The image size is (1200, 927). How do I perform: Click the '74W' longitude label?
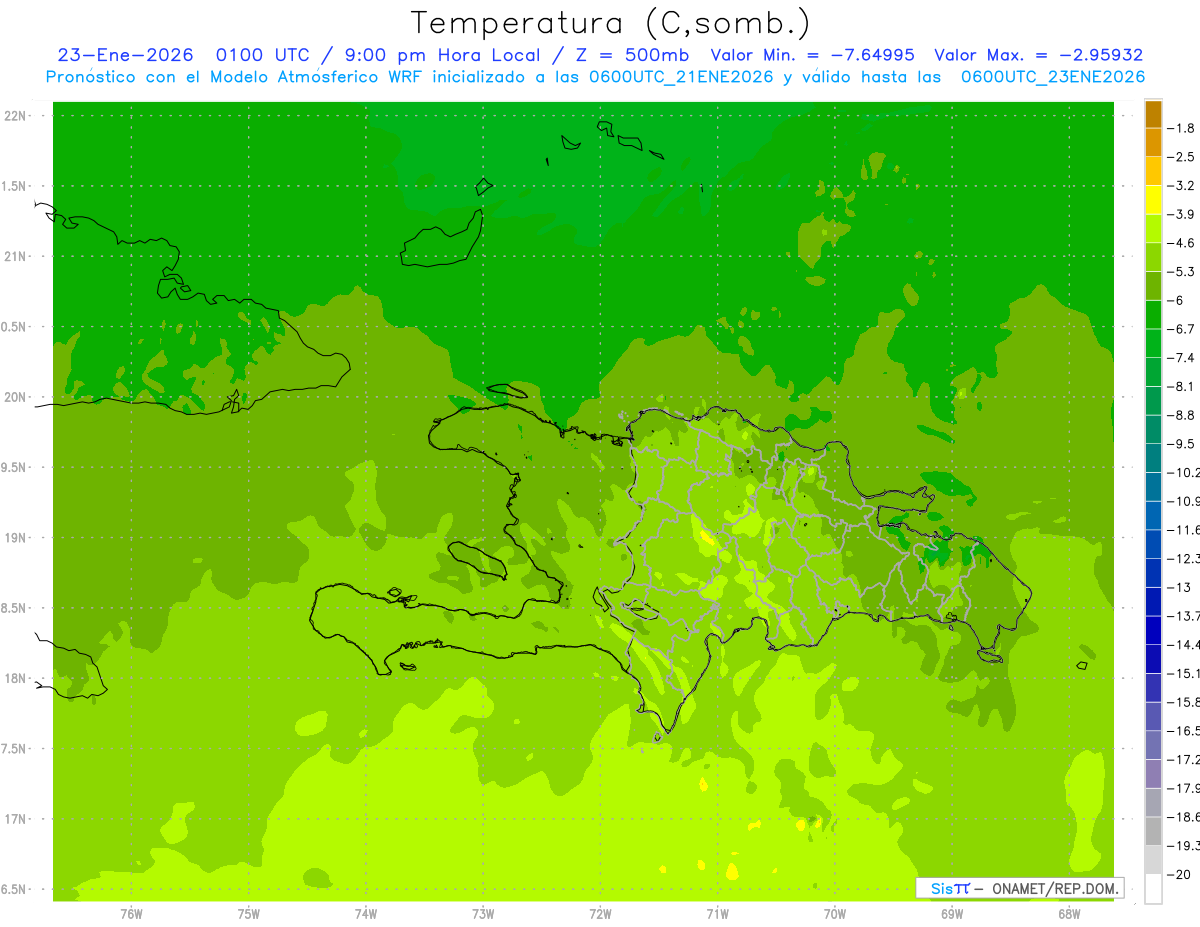366,913
